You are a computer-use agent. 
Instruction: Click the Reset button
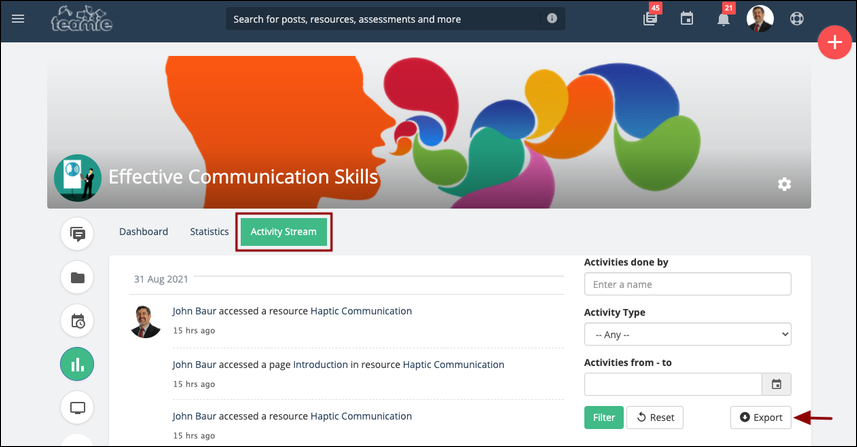pyautogui.click(x=655, y=417)
